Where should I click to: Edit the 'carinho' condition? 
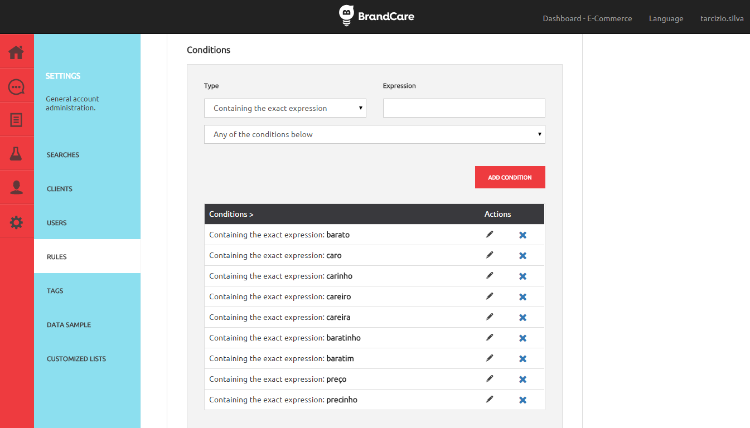[489, 275]
